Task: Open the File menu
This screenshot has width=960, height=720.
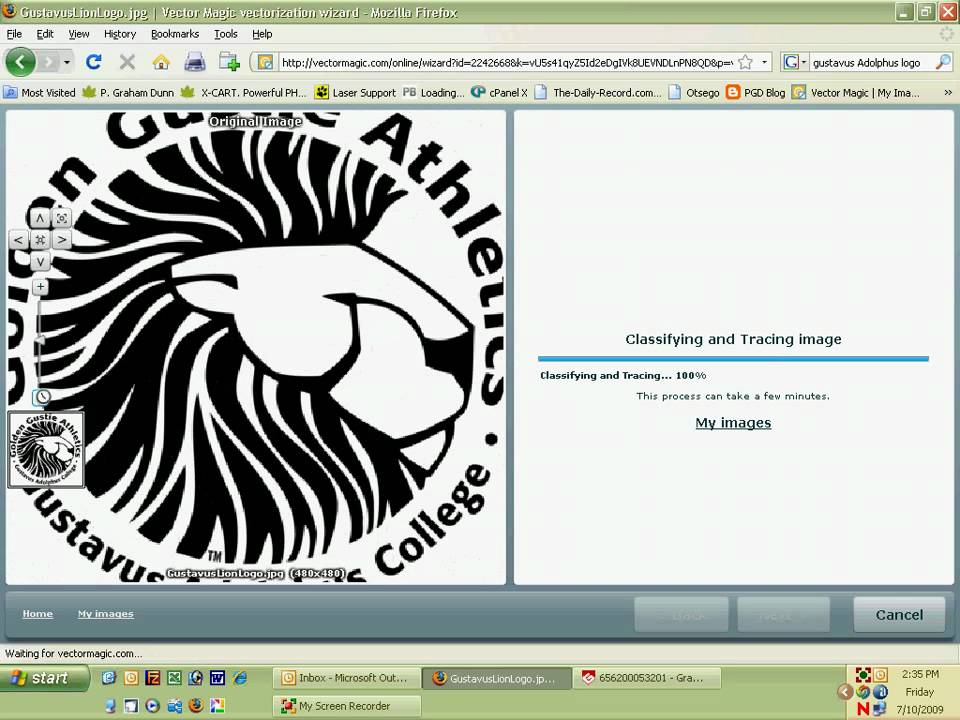Action: coord(14,34)
